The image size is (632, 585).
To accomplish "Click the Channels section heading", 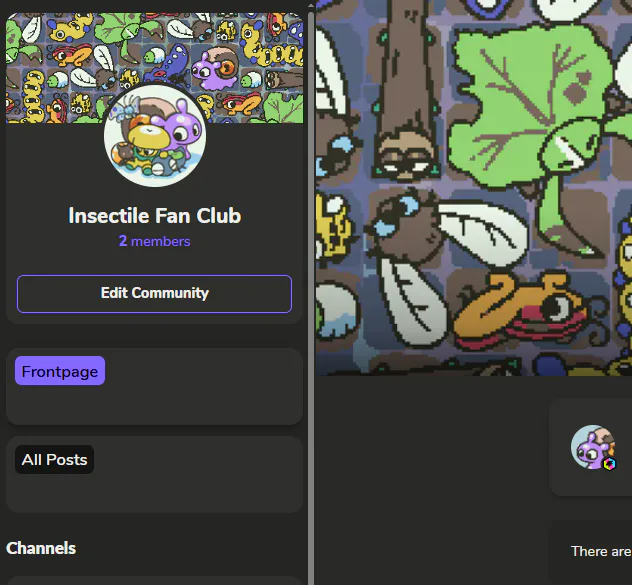I will [x=41, y=548].
